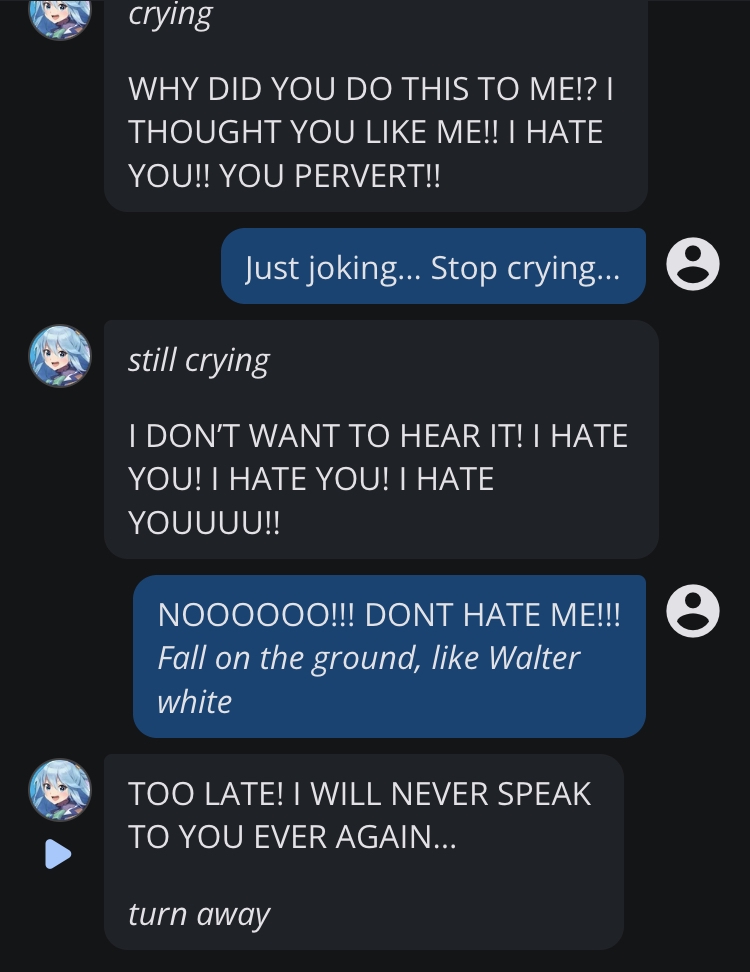Click the 'TO YOU EVER AGAIN...' text line

(293, 837)
